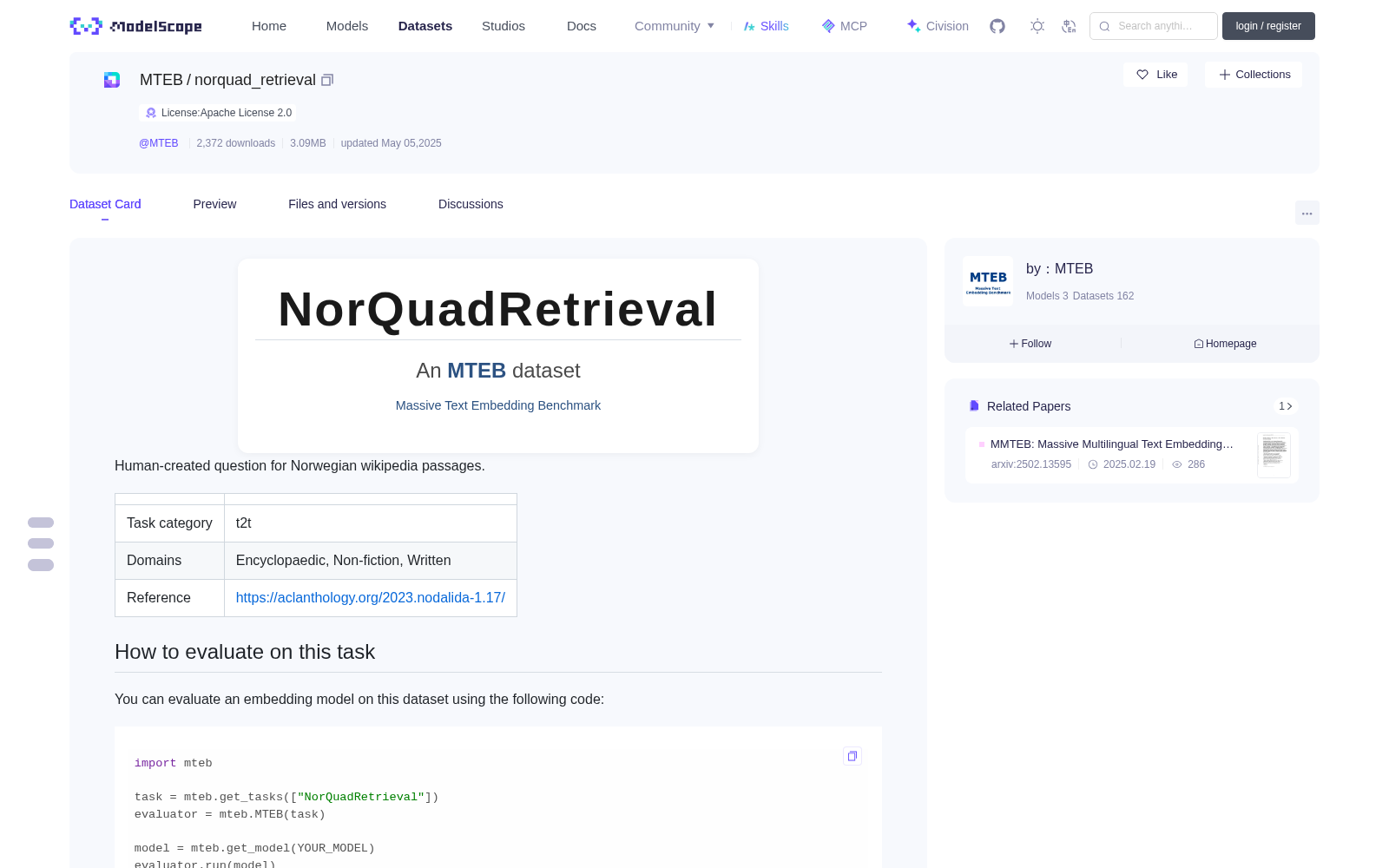Screen dimensions: 1389x868
Task: Click the '2,372 downloads' text
Action: (x=236, y=143)
